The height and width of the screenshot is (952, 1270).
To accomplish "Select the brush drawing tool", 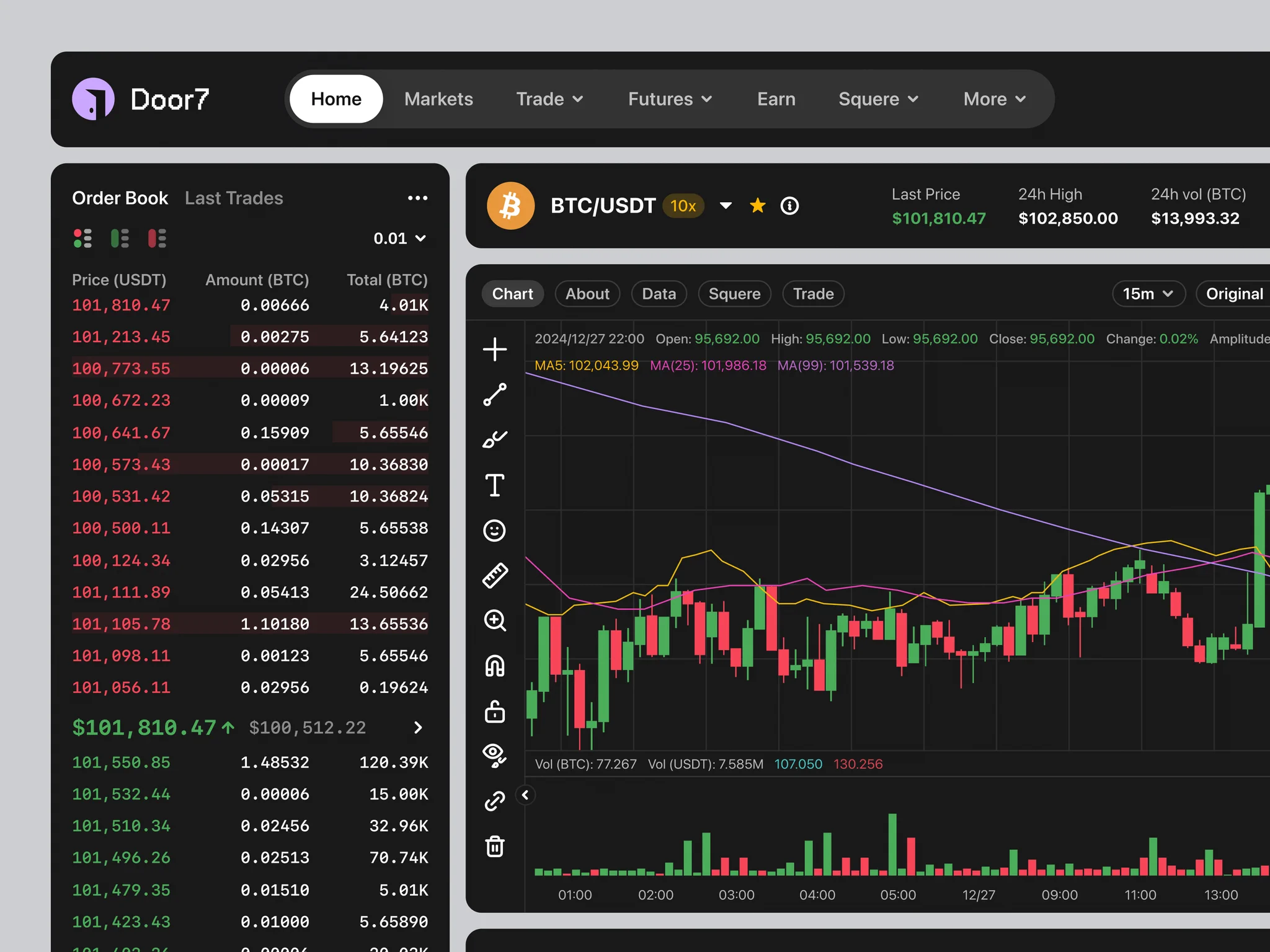I will tap(495, 439).
